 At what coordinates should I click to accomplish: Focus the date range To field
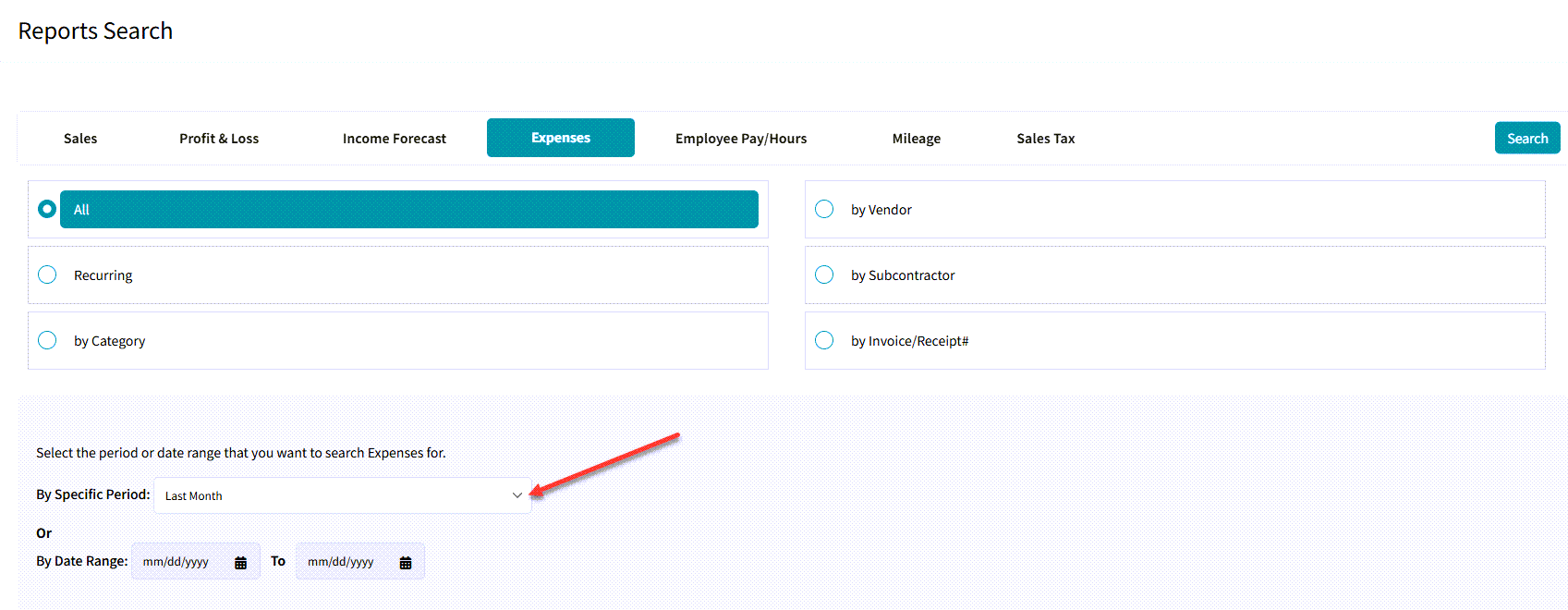point(360,561)
